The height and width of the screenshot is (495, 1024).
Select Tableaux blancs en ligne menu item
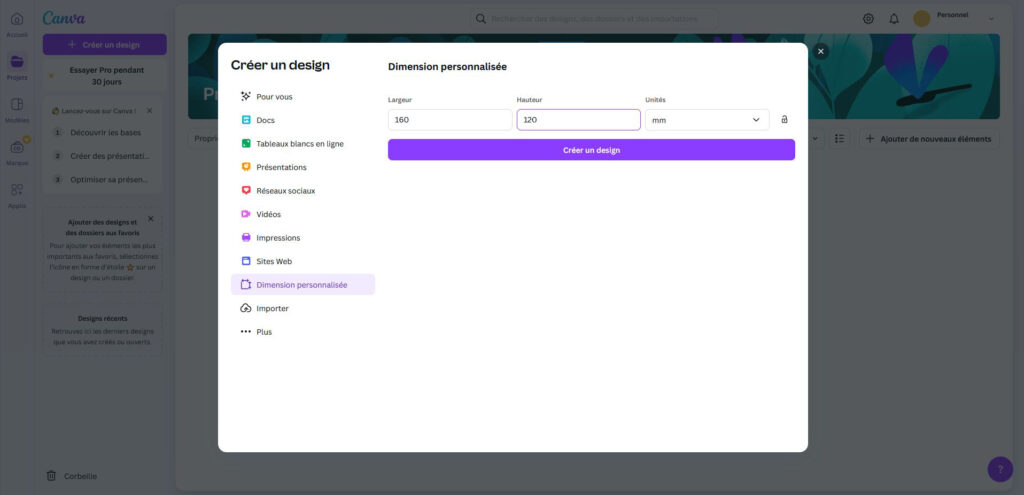pyautogui.click(x=299, y=144)
